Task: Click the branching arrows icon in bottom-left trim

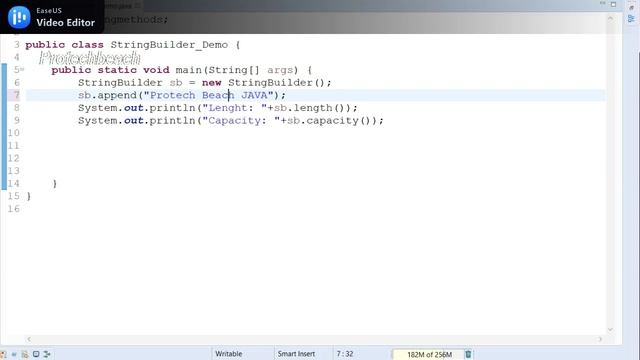Action: click(47, 354)
